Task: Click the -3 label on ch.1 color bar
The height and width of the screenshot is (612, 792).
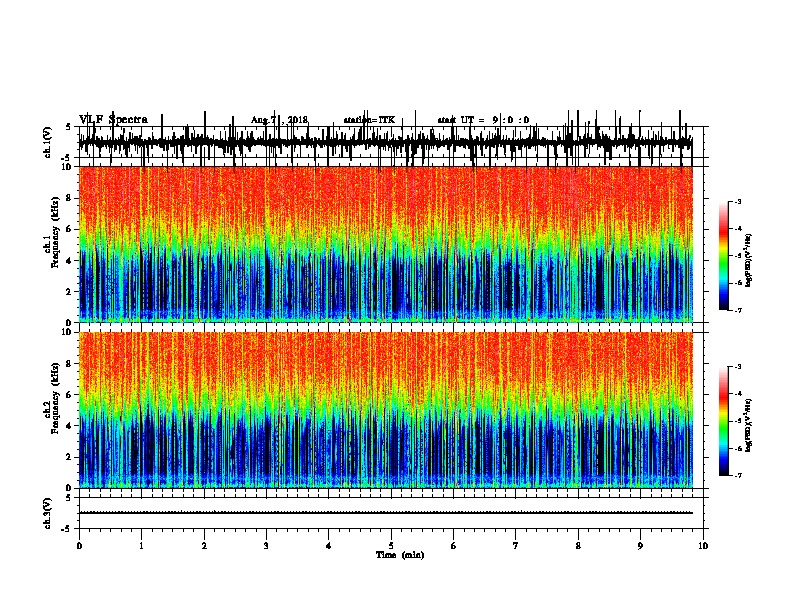Action: coord(738,201)
